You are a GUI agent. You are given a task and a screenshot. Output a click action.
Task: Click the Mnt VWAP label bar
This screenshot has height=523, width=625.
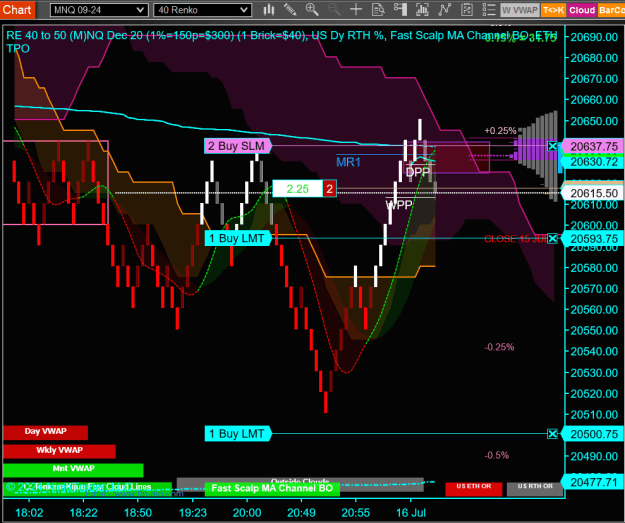click(x=73, y=470)
